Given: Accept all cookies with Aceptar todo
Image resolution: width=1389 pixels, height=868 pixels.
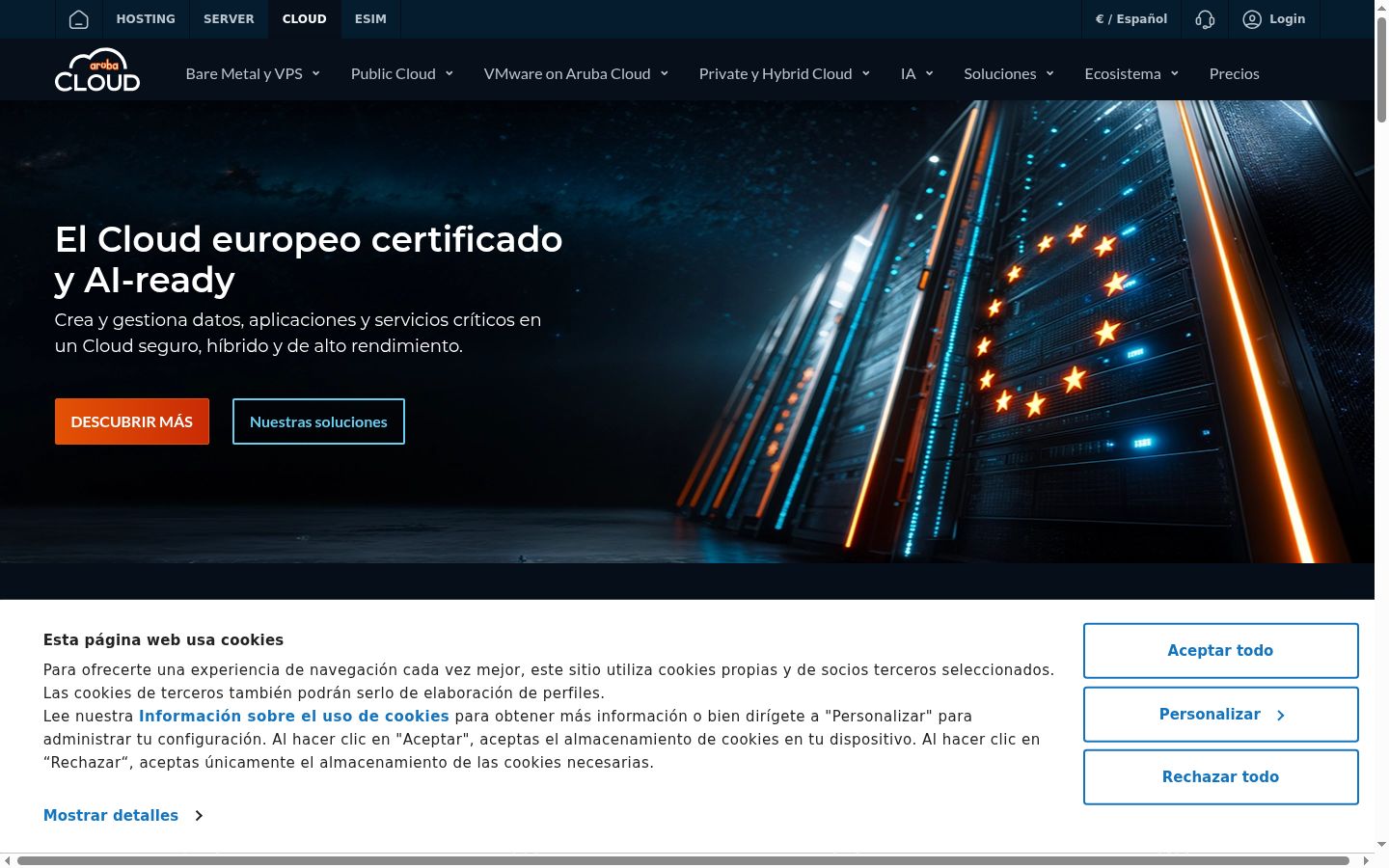Looking at the screenshot, I should (1220, 651).
